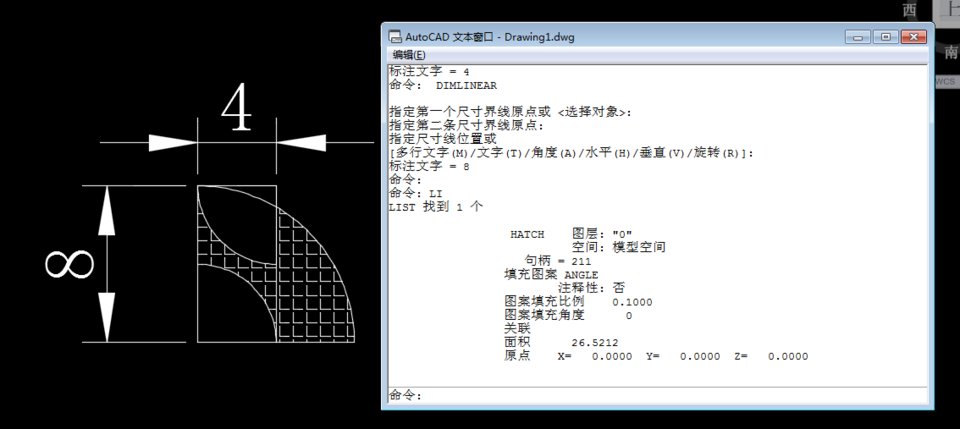
Task: Click the 西 face on the ViewCube
Action: [910, 9]
